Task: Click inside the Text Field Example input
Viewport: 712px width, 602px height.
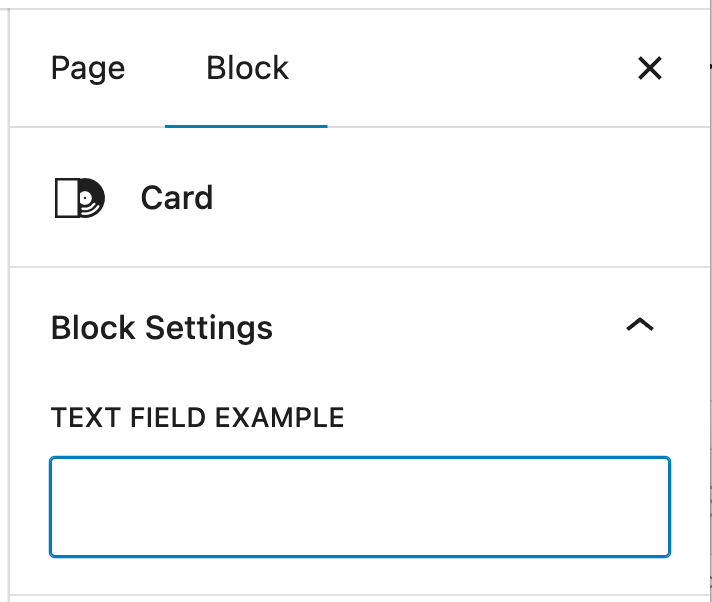Action: (359, 507)
